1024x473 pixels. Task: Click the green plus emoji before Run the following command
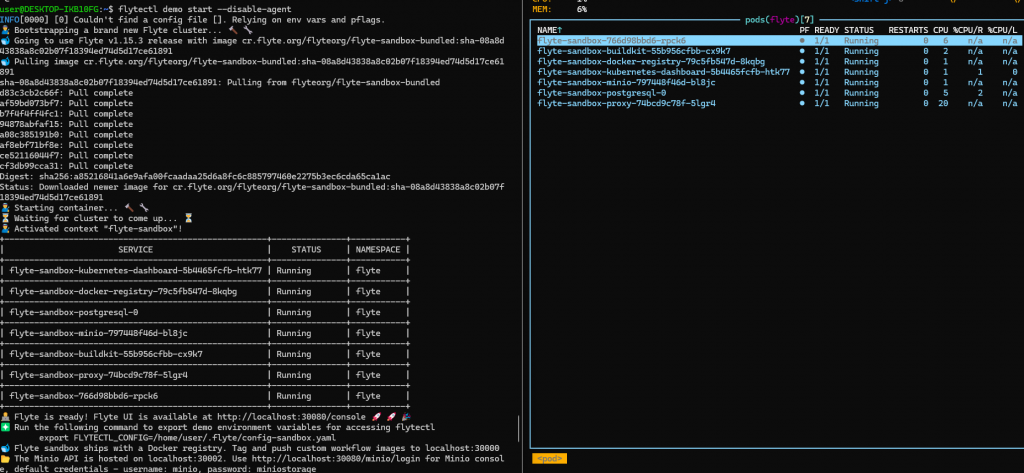point(5,427)
